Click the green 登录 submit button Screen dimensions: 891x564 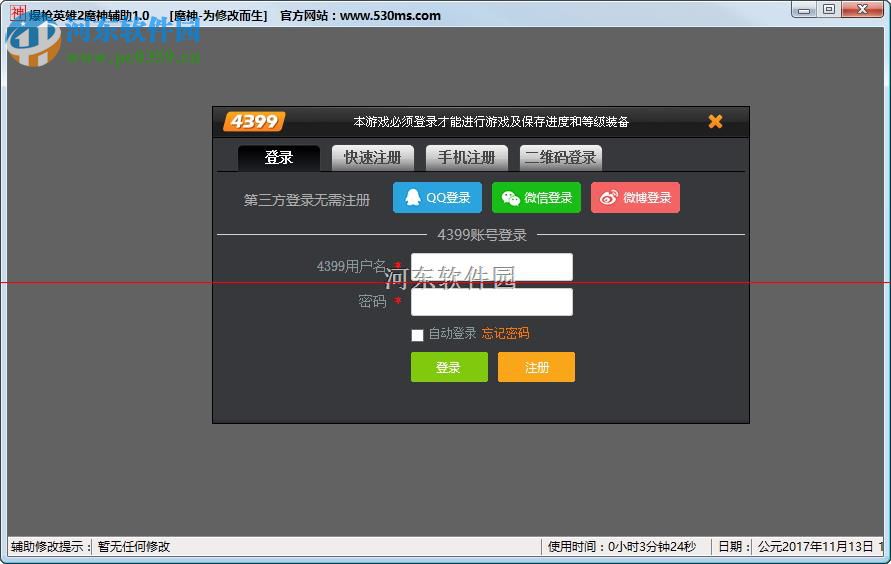tap(449, 367)
